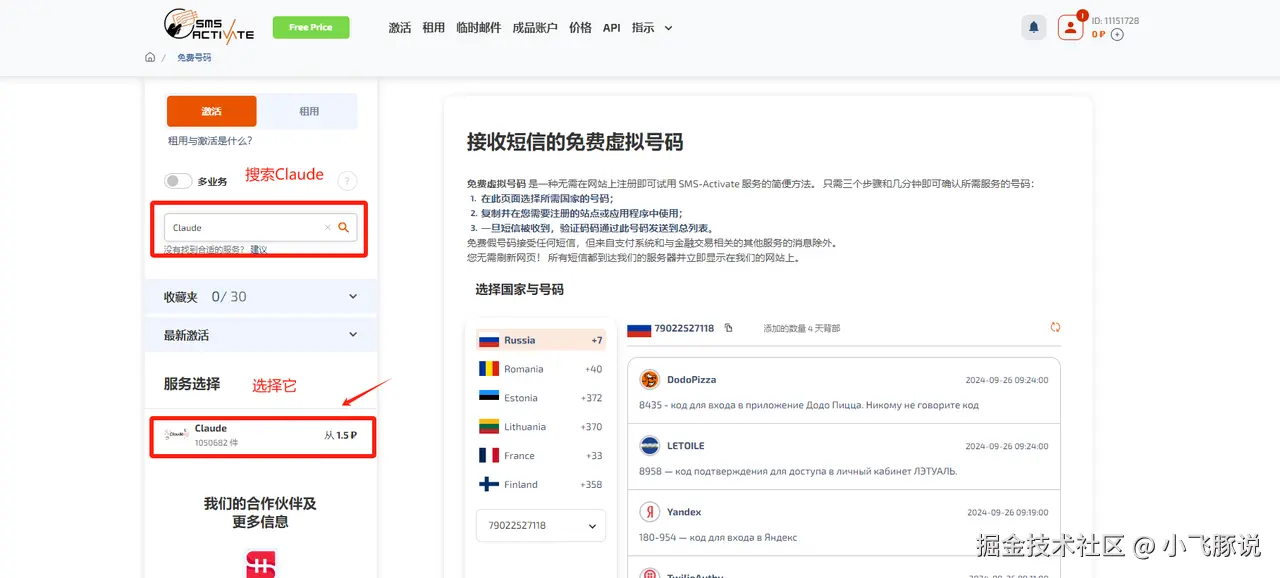Open the 临时邮件 menu item

(x=479, y=28)
